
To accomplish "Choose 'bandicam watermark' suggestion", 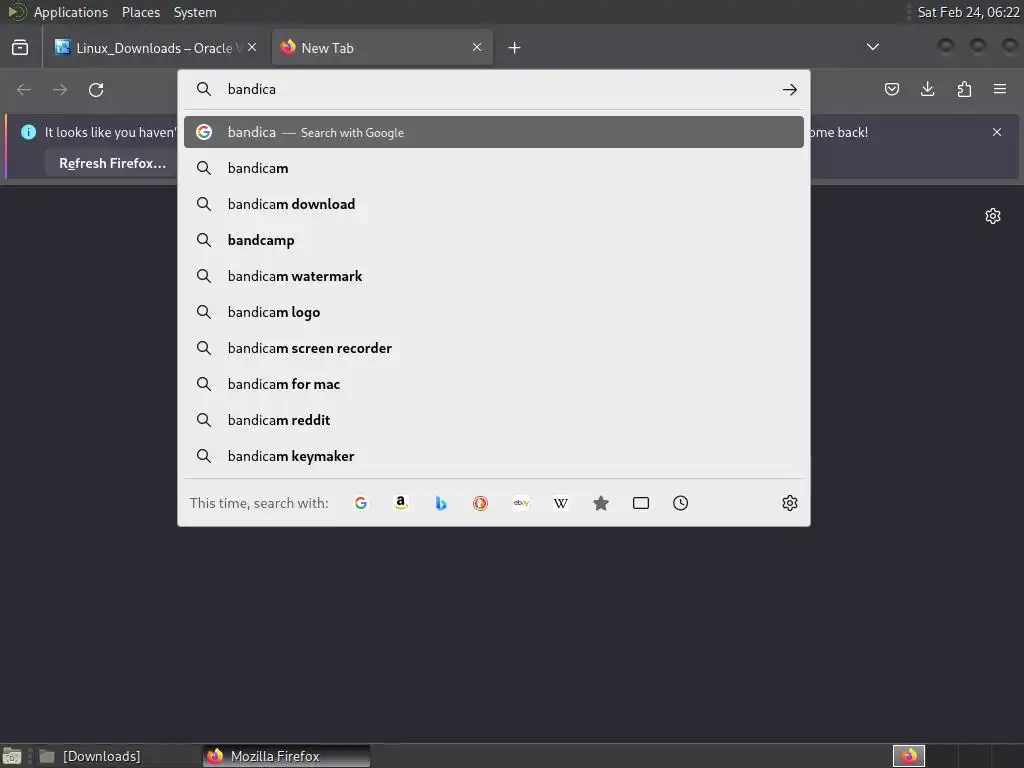I will coord(494,276).
